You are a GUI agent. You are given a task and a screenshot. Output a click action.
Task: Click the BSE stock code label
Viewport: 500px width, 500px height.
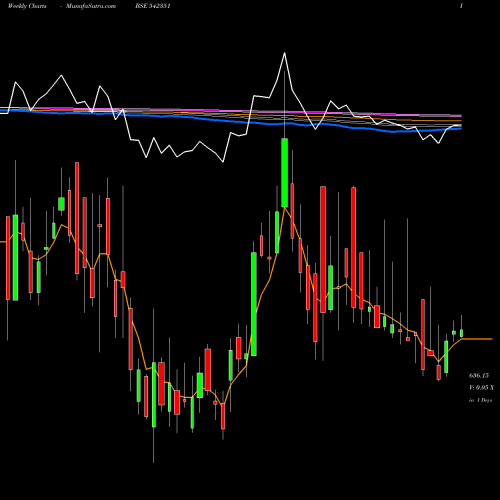coord(153,6)
